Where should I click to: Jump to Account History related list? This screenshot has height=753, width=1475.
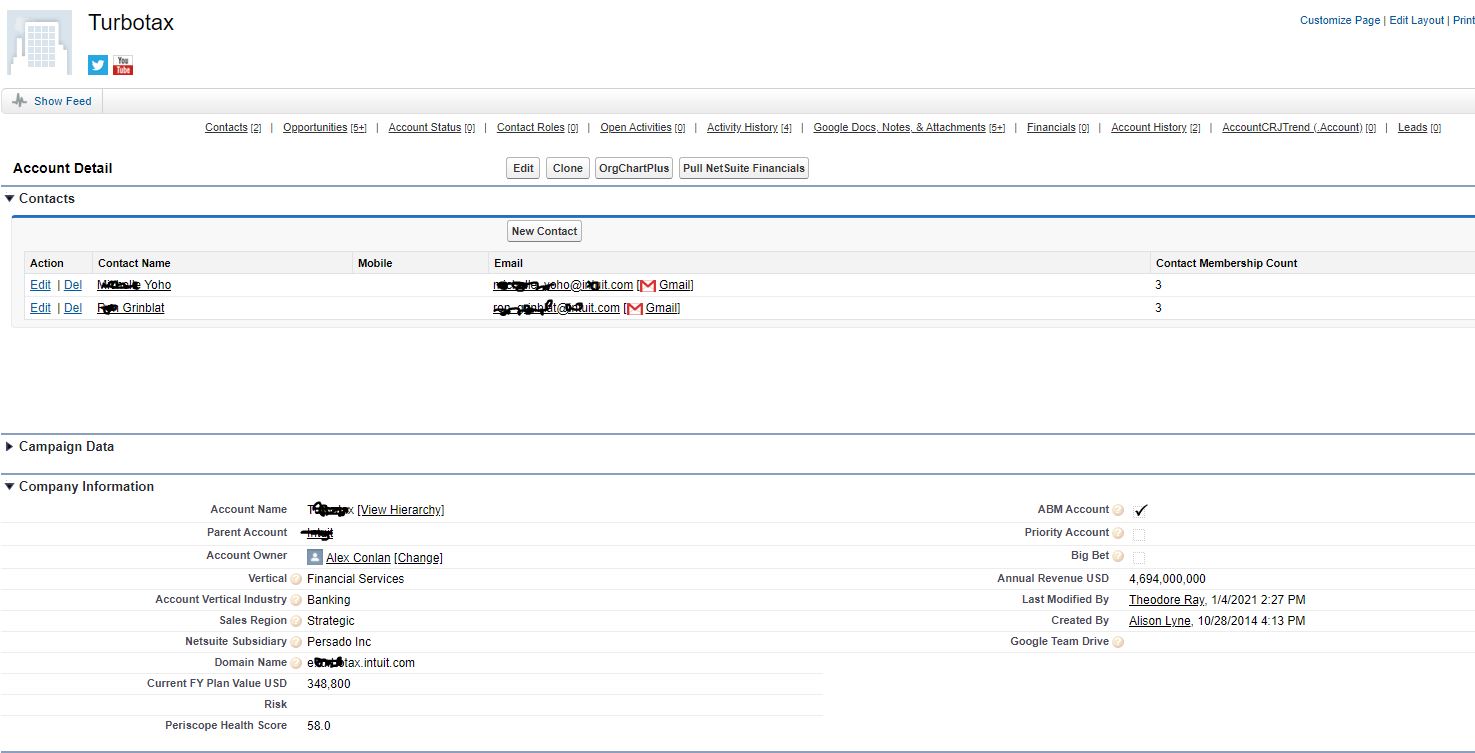[1156, 127]
